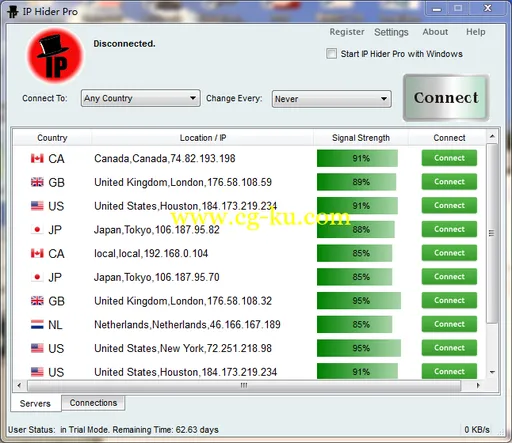Click the 88% signal bar for Tokyo
512x443 pixels.
tap(356, 229)
